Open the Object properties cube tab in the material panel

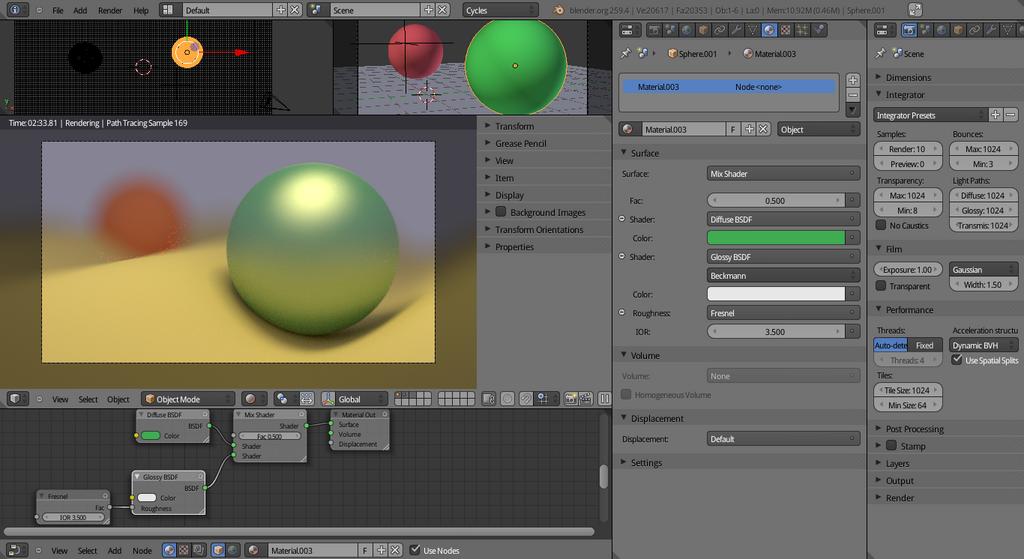click(x=703, y=29)
